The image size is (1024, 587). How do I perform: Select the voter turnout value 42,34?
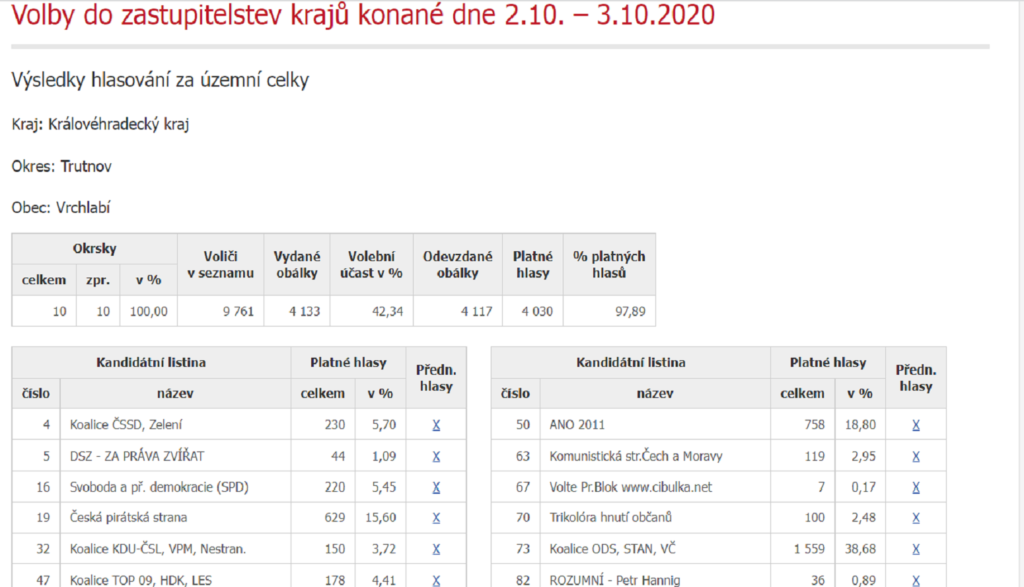[x=385, y=311]
